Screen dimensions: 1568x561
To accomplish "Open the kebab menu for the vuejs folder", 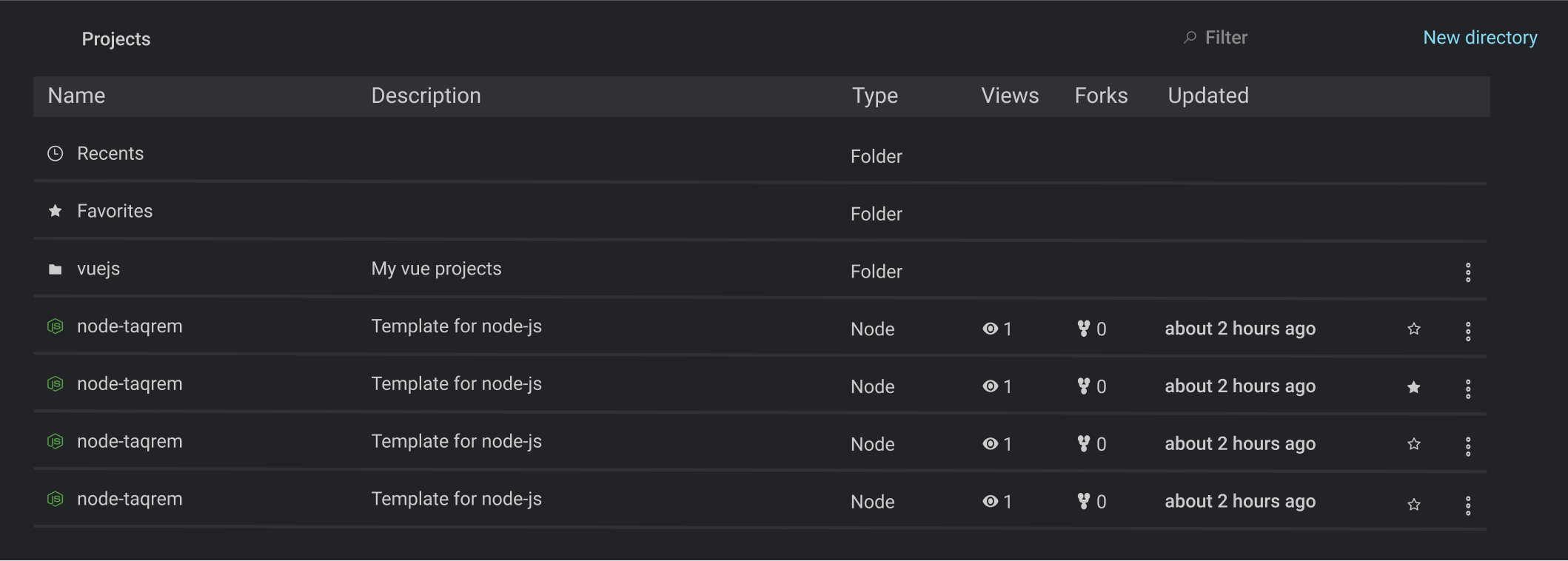I will (1468, 272).
